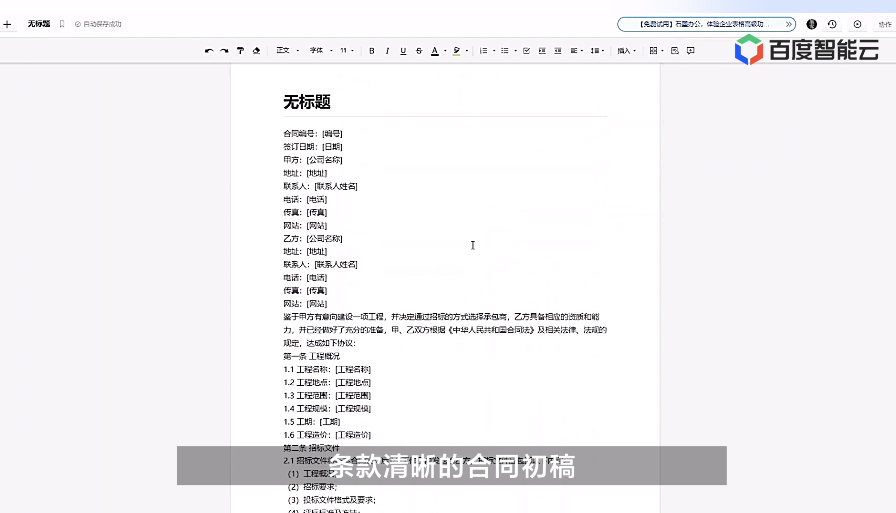Click the redo arrow icon
This screenshot has height=513, width=896.
tap(225, 51)
